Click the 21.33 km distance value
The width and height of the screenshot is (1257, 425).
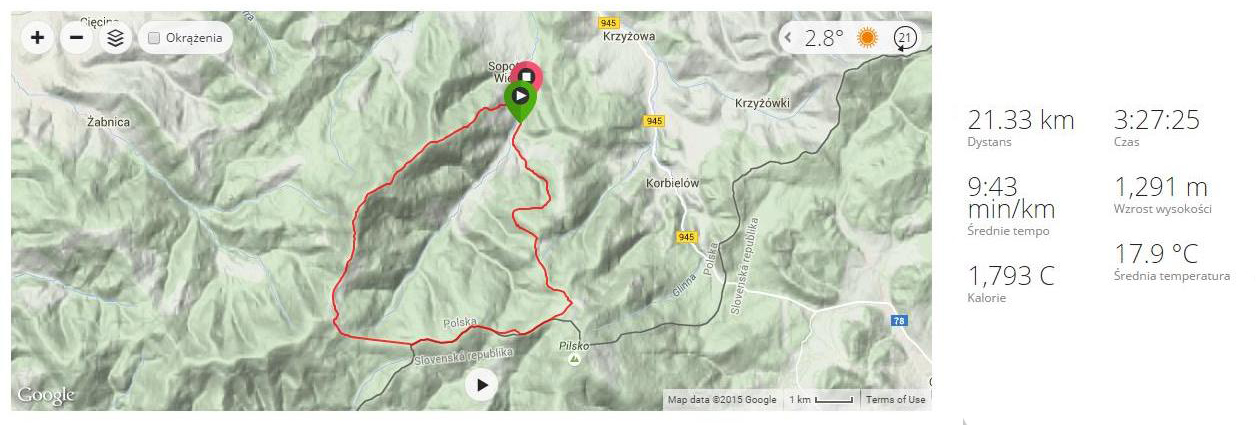1021,121
